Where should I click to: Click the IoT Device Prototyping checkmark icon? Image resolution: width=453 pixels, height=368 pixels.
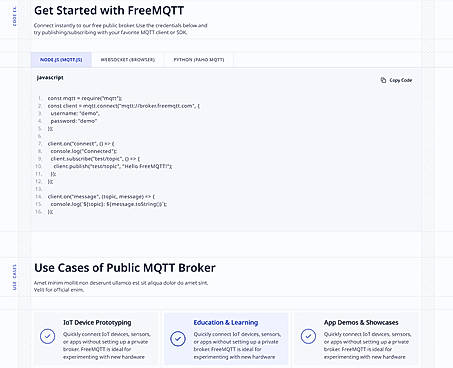point(48,336)
